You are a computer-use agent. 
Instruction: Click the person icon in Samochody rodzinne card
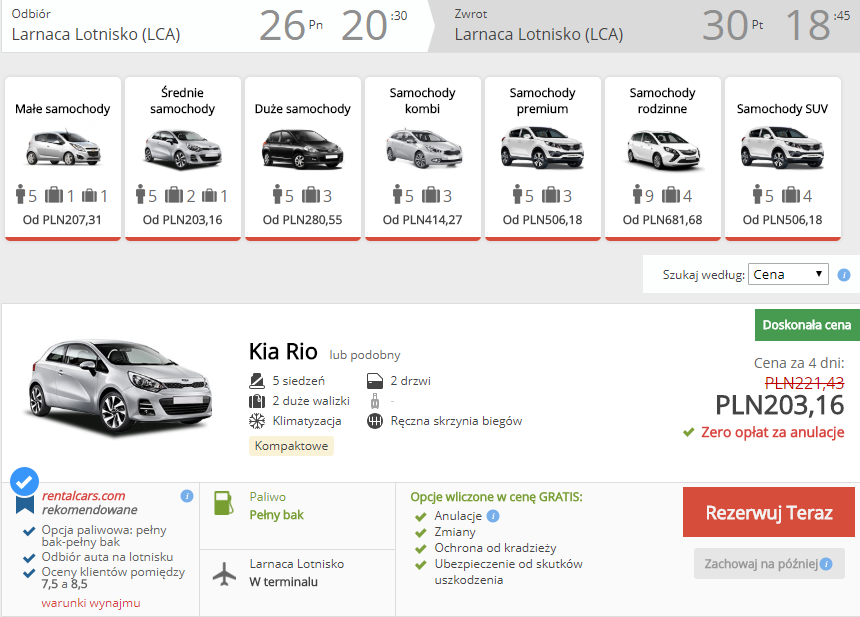pyautogui.click(x=637, y=194)
